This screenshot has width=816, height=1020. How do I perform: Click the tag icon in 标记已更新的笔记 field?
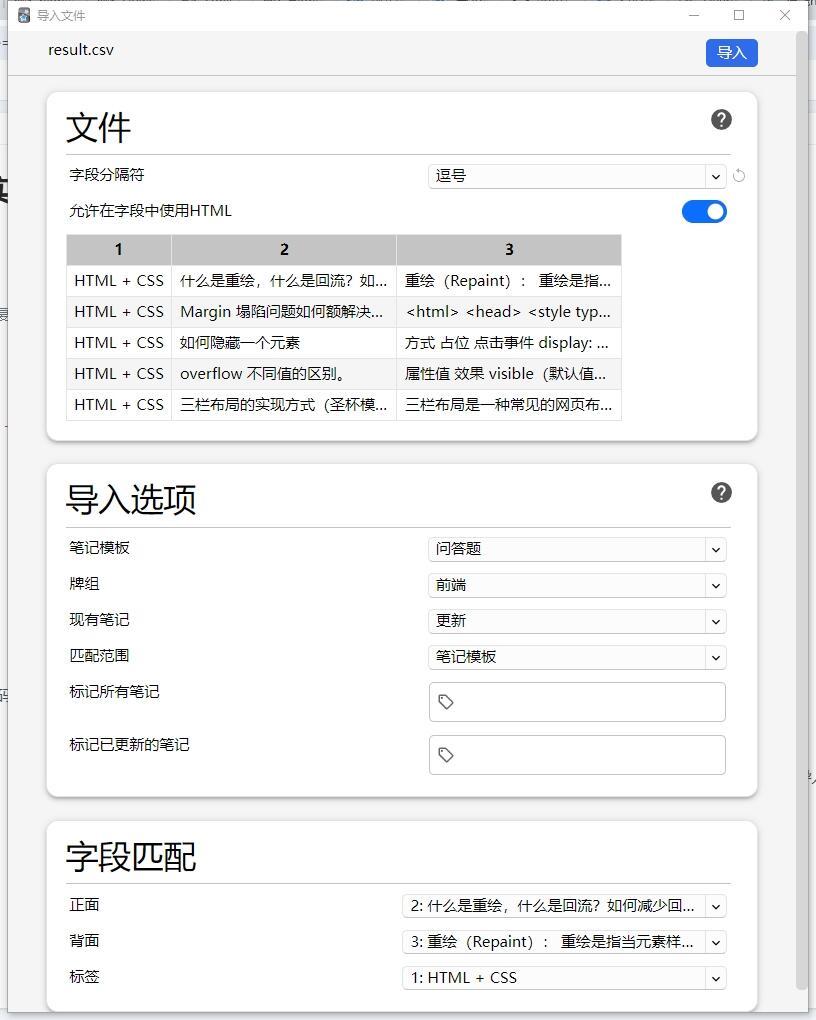click(x=446, y=754)
